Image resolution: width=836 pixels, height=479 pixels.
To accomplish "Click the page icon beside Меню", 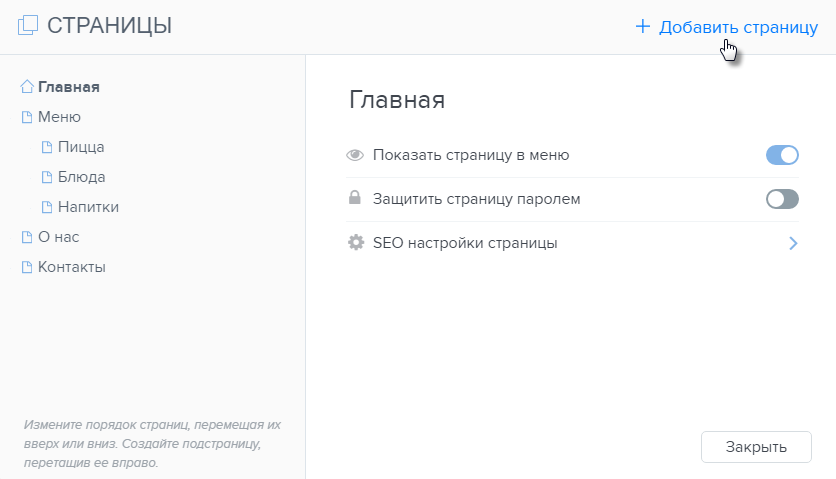I will tap(27, 117).
